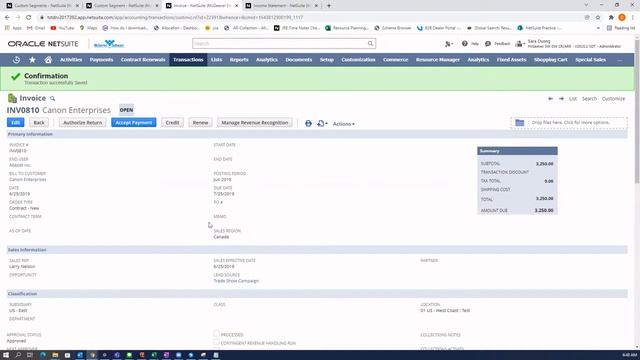Click browser back arrow
640x360 pixels.
pyautogui.click(x=7, y=18)
